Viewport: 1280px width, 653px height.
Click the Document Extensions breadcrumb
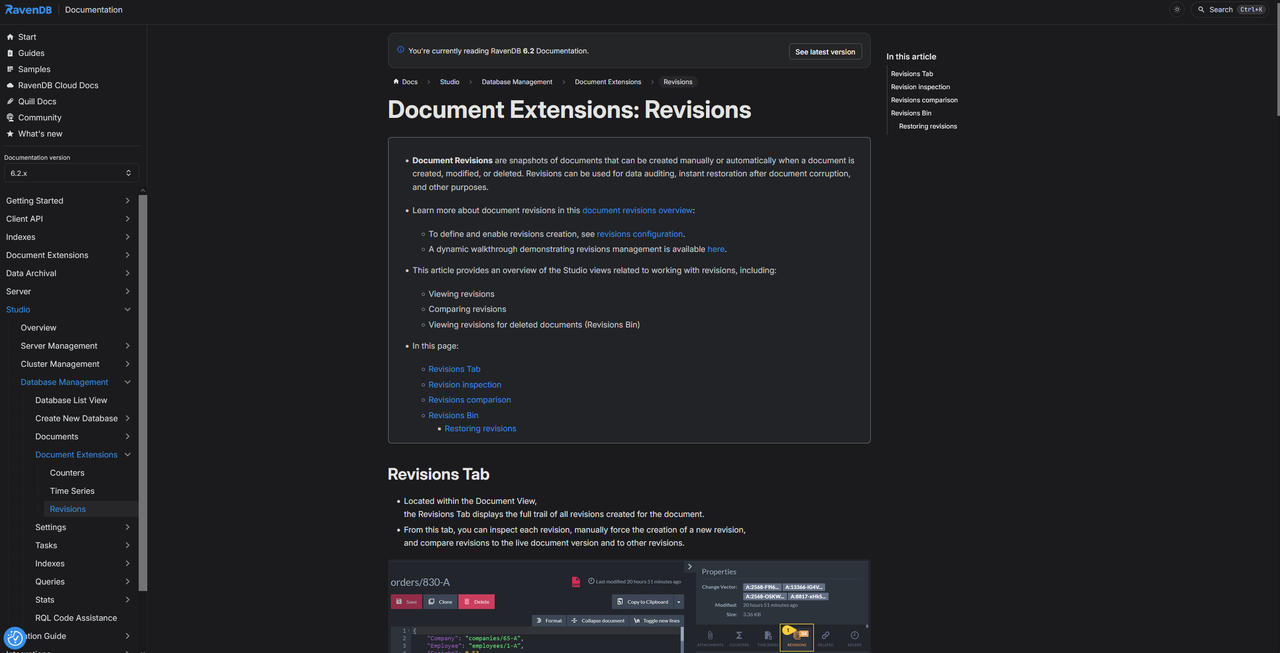point(608,82)
